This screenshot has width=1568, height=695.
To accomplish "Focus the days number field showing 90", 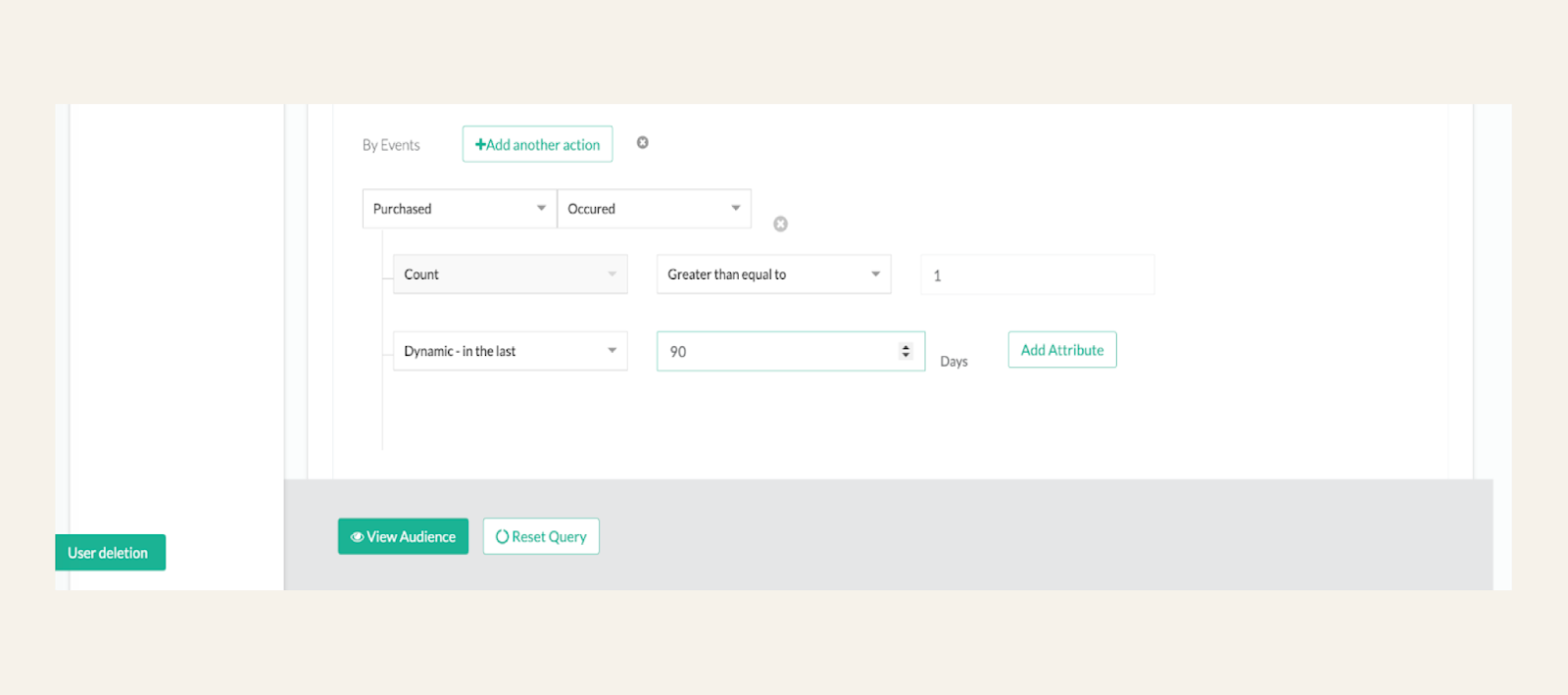I will pyautogui.click(x=791, y=351).
